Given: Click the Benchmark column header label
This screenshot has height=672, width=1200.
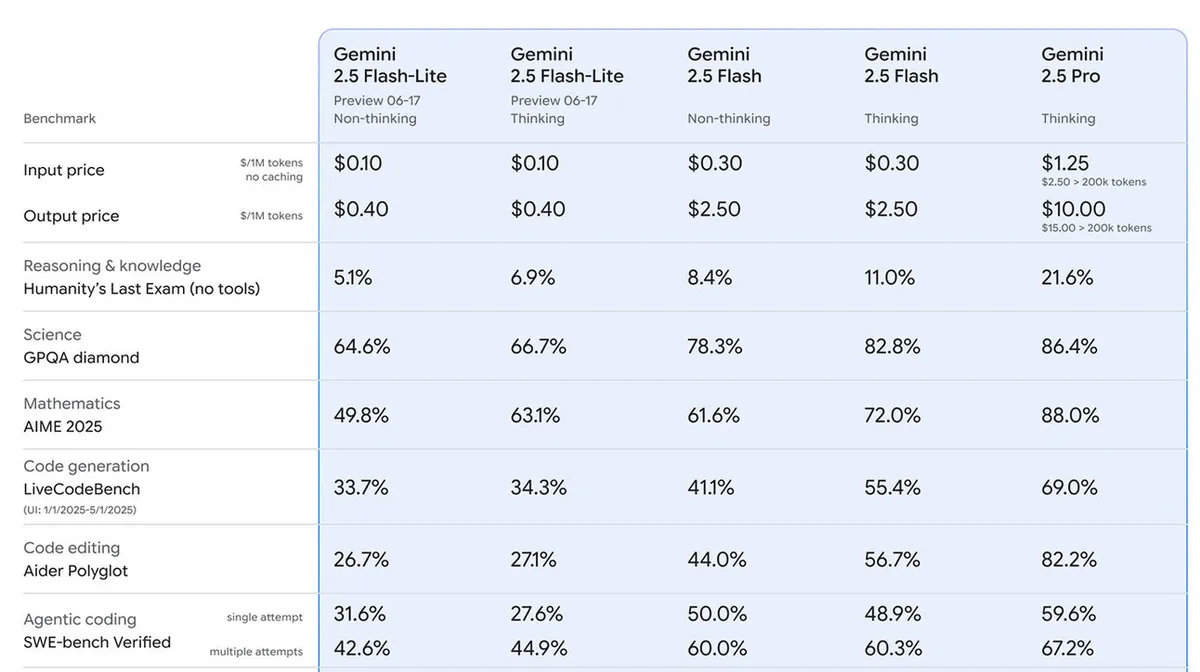Looking at the screenshot, I should click(x=60, y=119).
